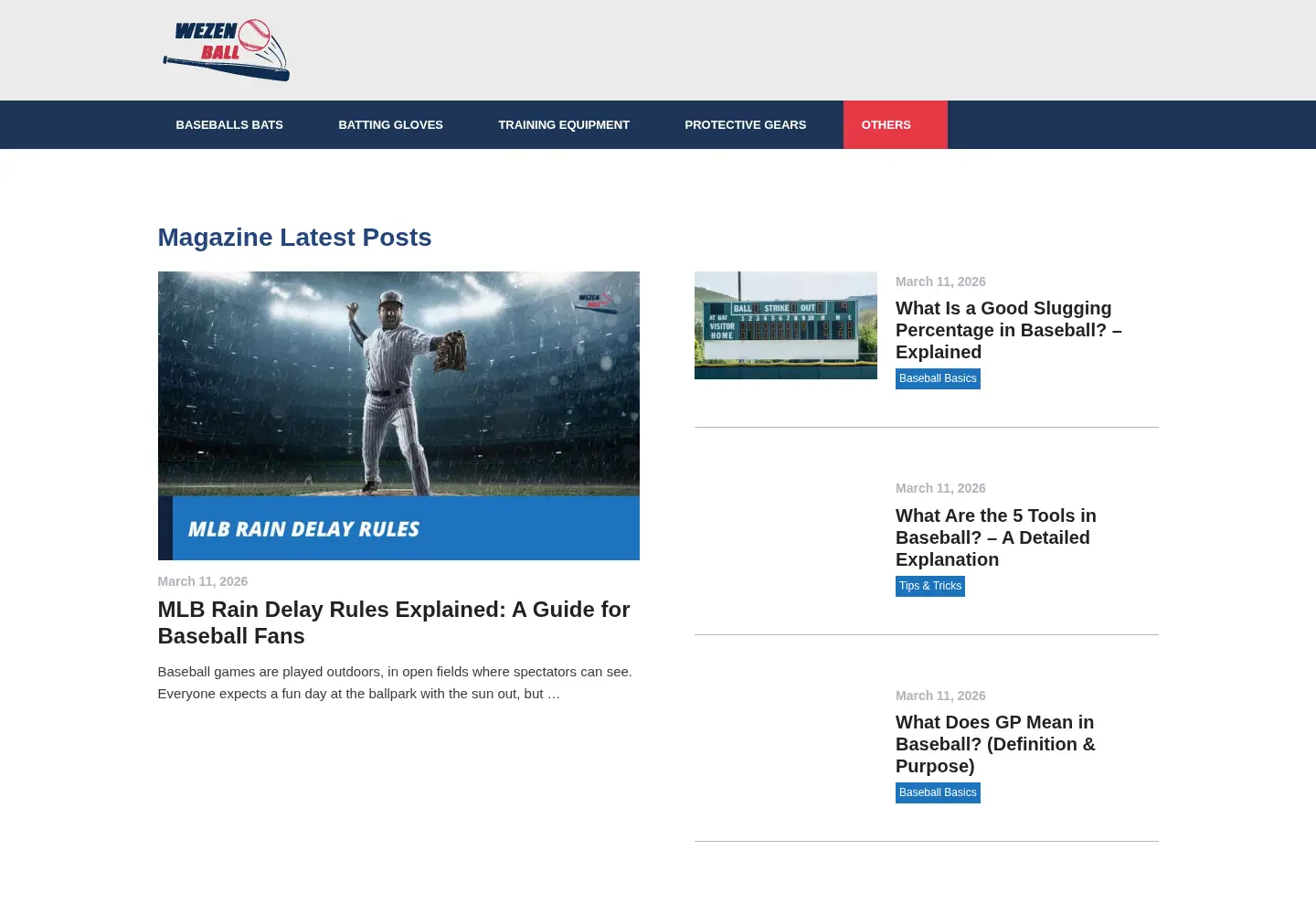1316x914 pixels.
Task: Read the MLB Rain Delay Rules Explained article
Action: [394, 622]
